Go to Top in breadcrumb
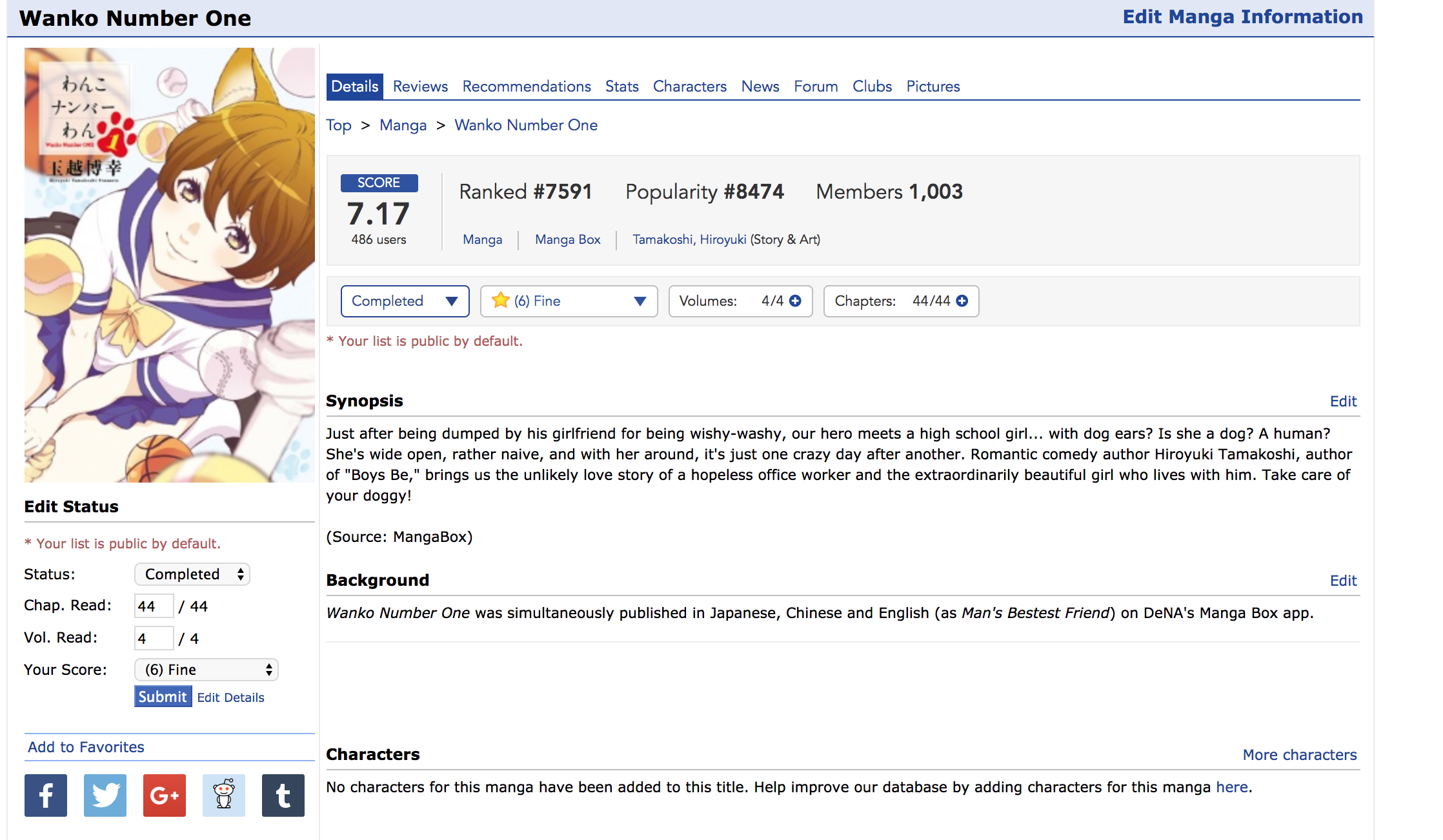Viewport: 1443px width, 840px height. [x=339, y=125]
